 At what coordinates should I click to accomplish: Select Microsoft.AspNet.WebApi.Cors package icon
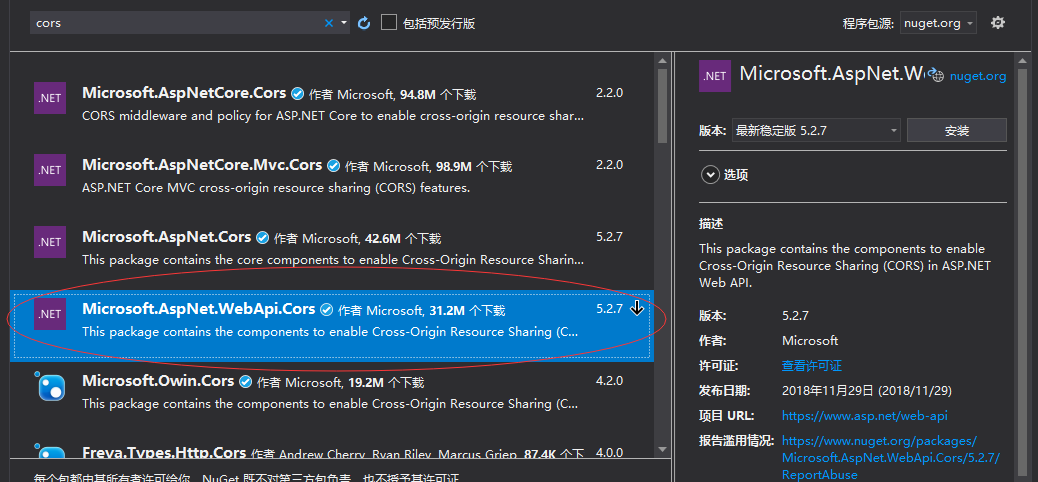pos(50,314)
